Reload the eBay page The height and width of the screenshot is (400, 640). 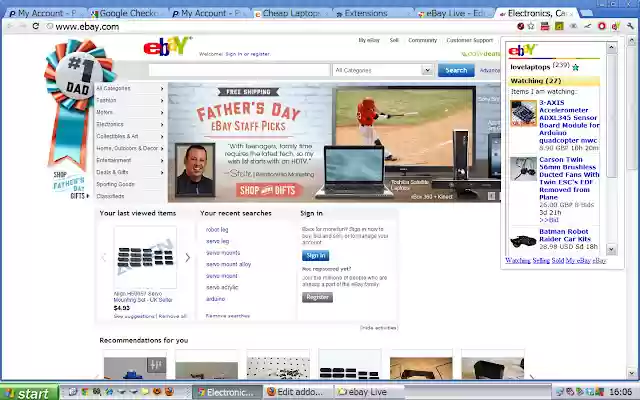point(36,27)
